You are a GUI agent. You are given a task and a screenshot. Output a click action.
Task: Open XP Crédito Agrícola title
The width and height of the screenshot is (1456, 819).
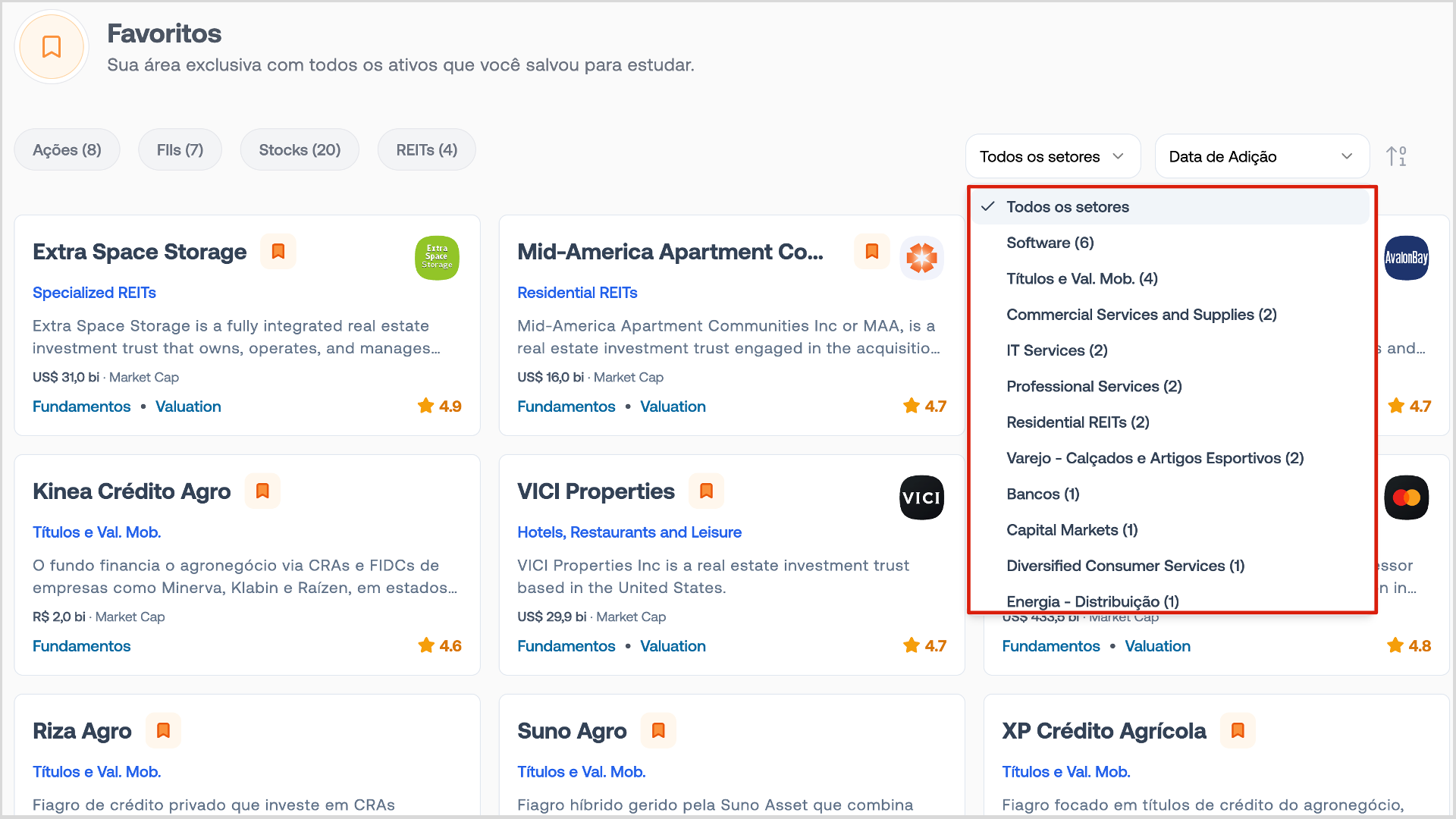coord(1104,731)
